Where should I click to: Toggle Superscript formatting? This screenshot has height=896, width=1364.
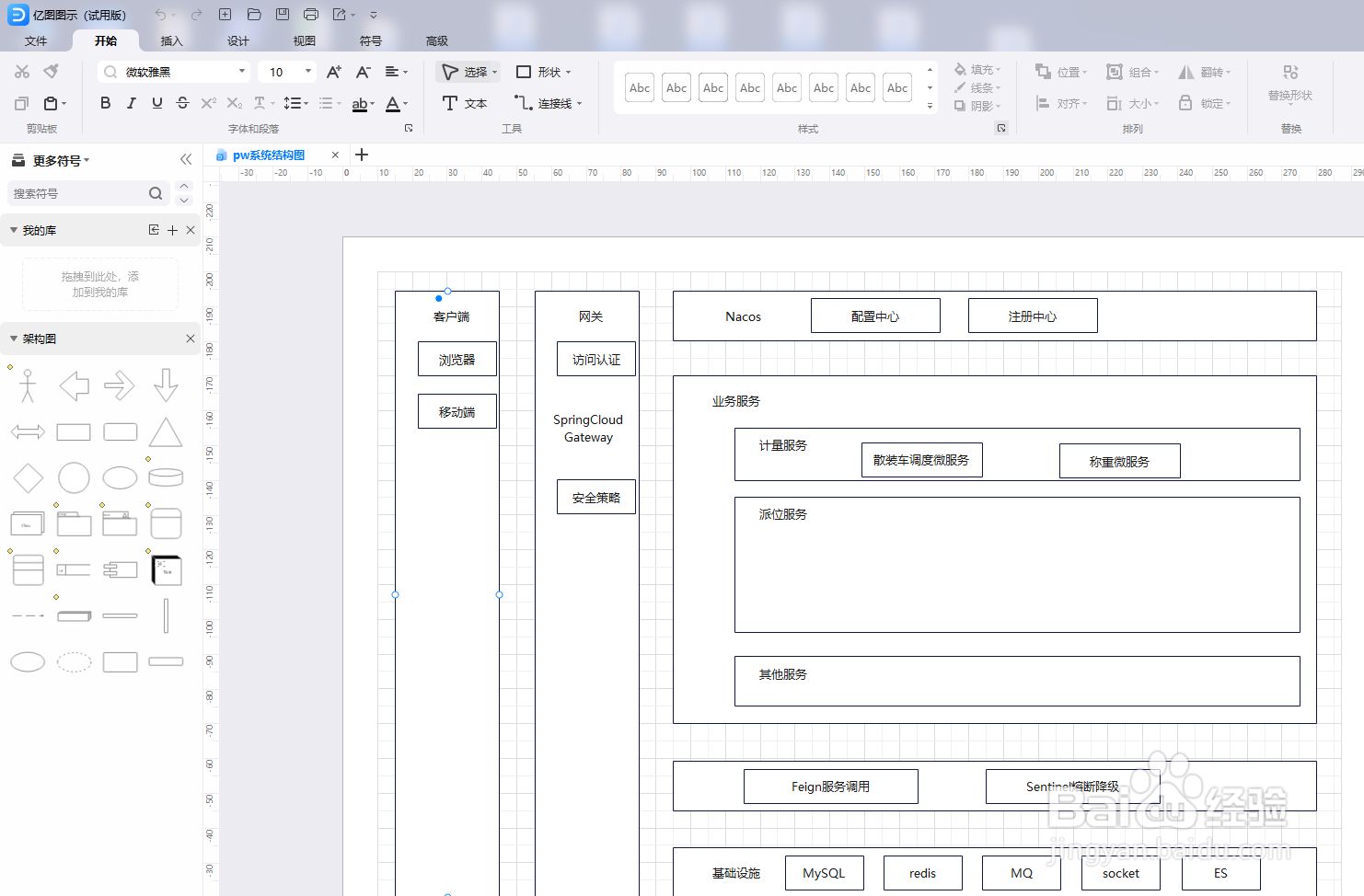click(x=209, y=103)
